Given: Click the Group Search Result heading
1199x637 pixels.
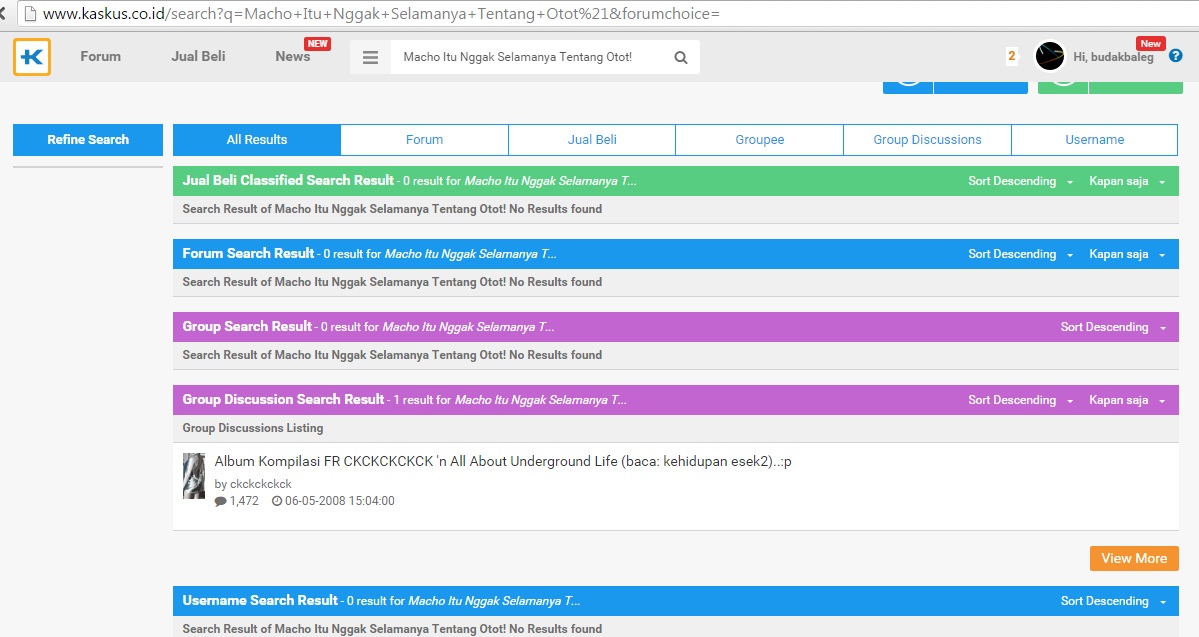Looking at the screenshot, I should click(x=247, y=327).
